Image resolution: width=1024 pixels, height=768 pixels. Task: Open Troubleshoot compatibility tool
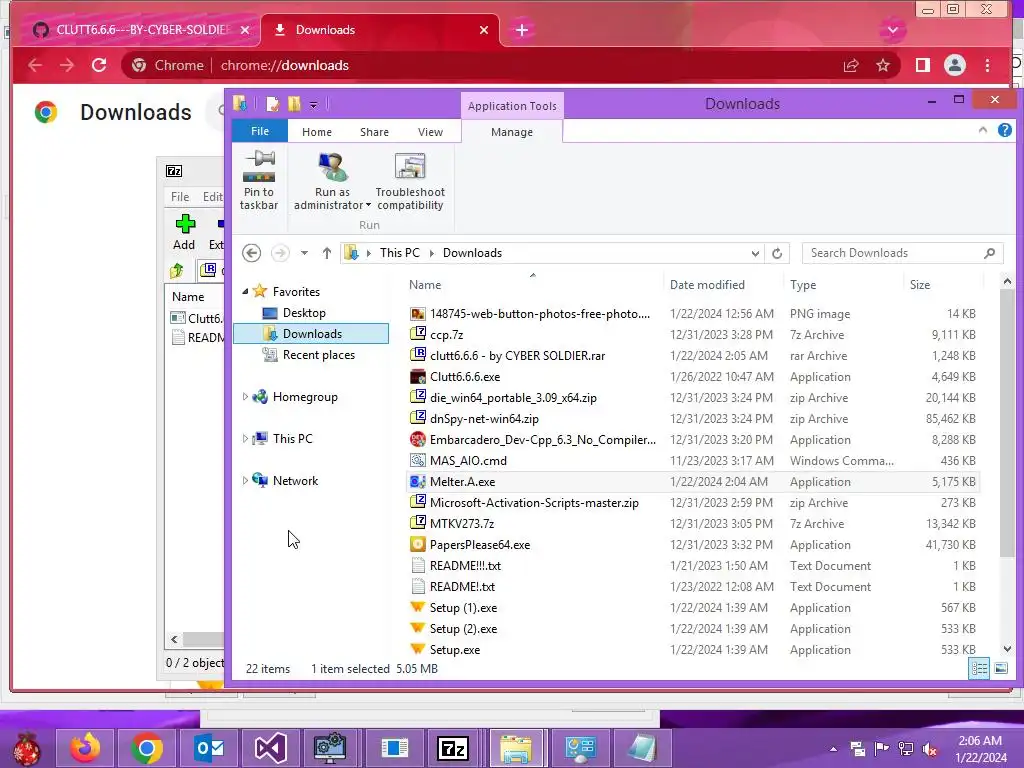[410, 181]
